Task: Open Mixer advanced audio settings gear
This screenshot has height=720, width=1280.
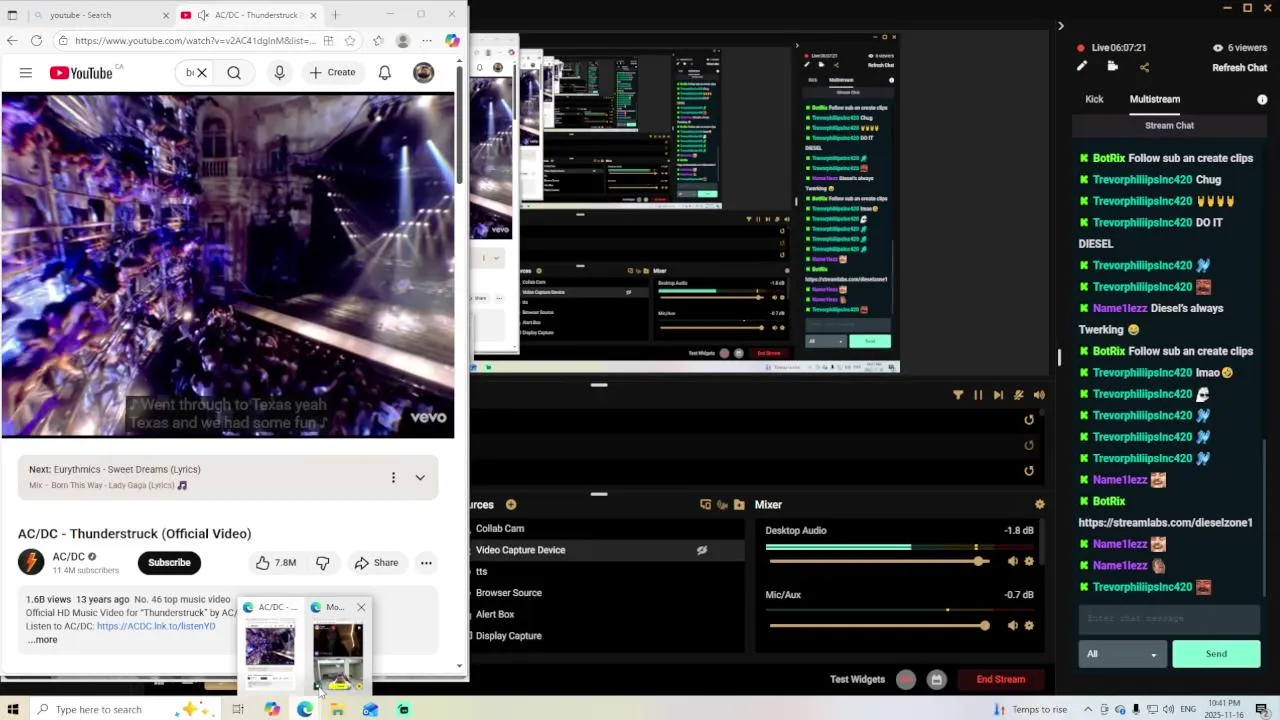Action: [1040, 505]
